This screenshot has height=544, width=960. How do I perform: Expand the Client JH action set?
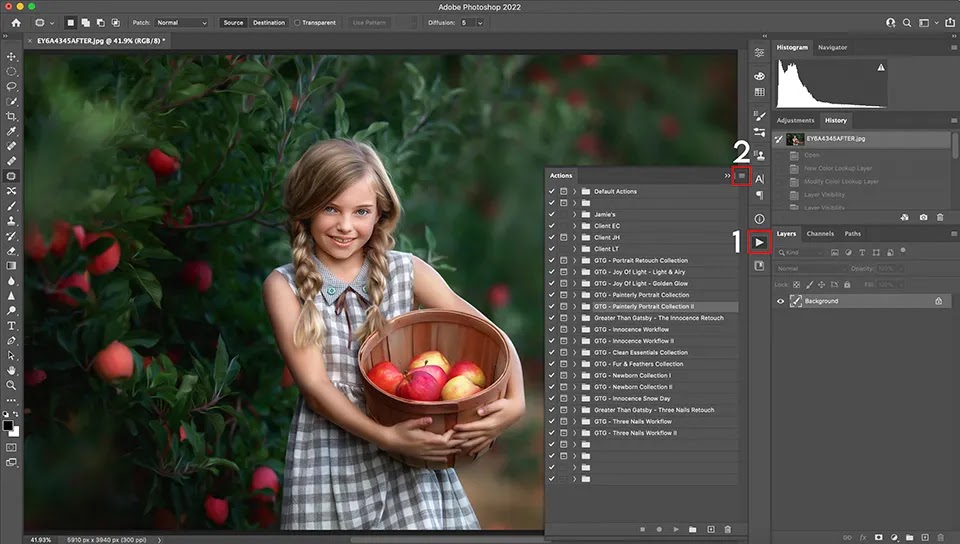tap(574, 237)
